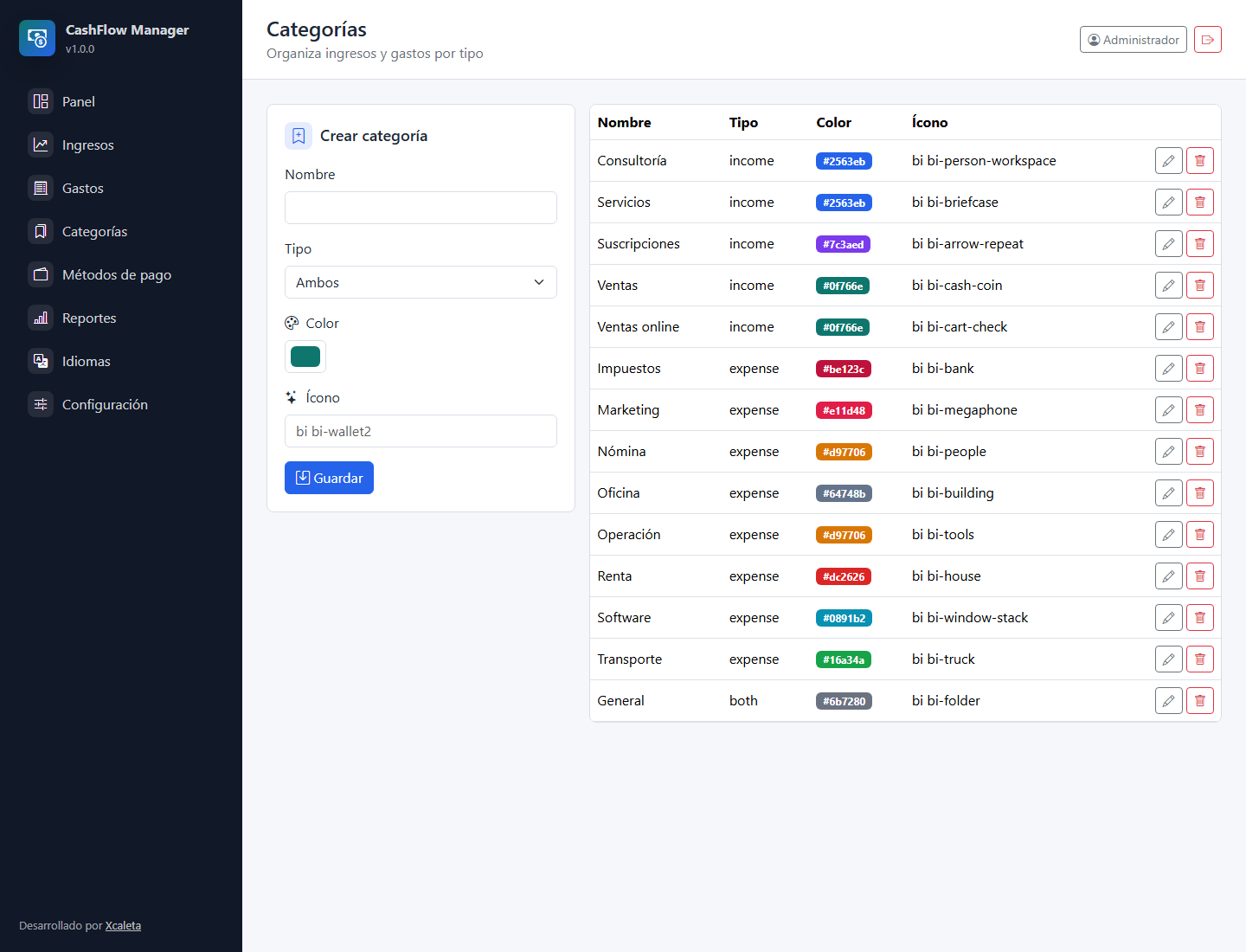Edit the Ventas online category
The image size is (1246, 952).
point(1168,327)
